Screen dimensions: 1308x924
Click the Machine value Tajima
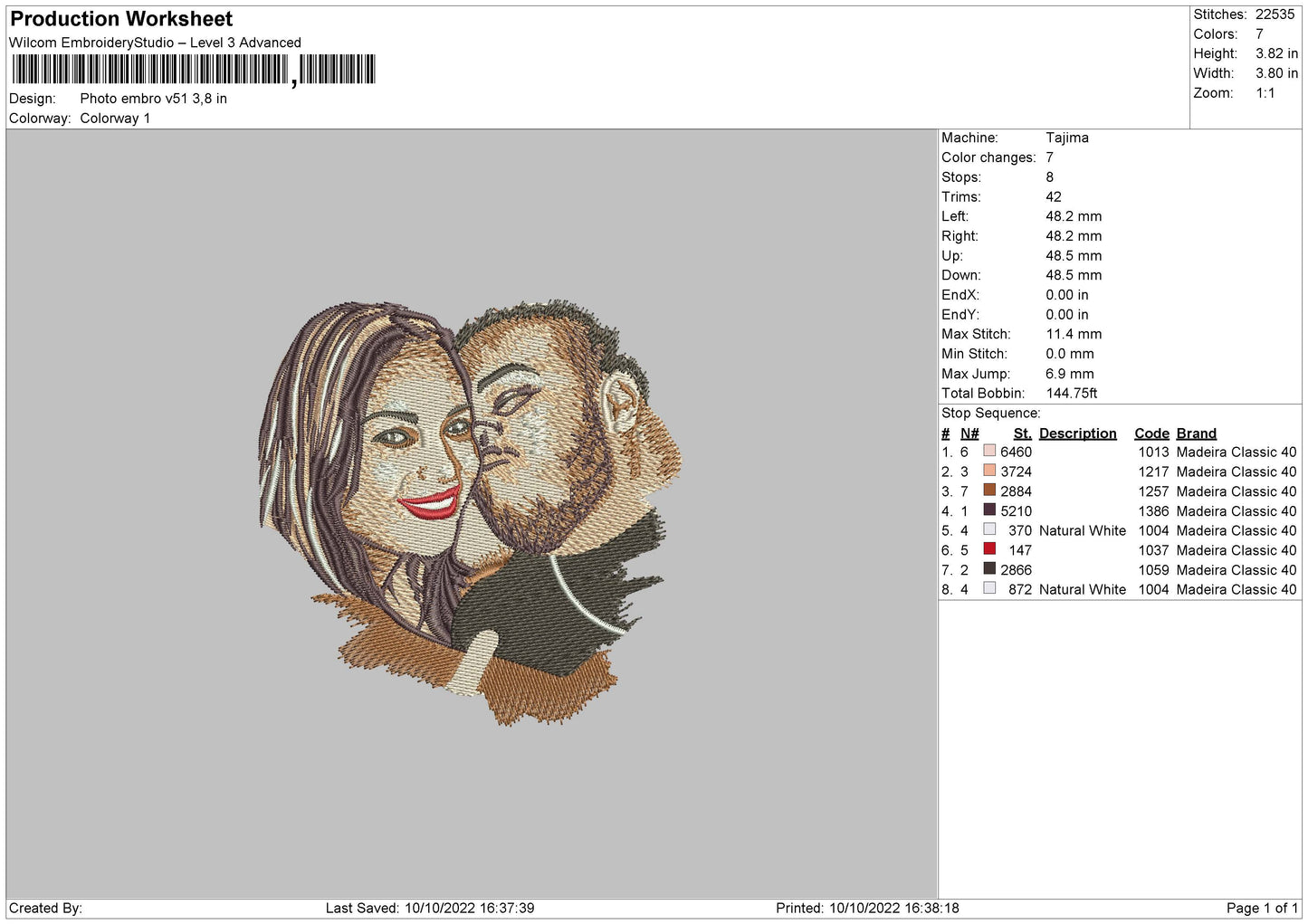click(1067, 138)
